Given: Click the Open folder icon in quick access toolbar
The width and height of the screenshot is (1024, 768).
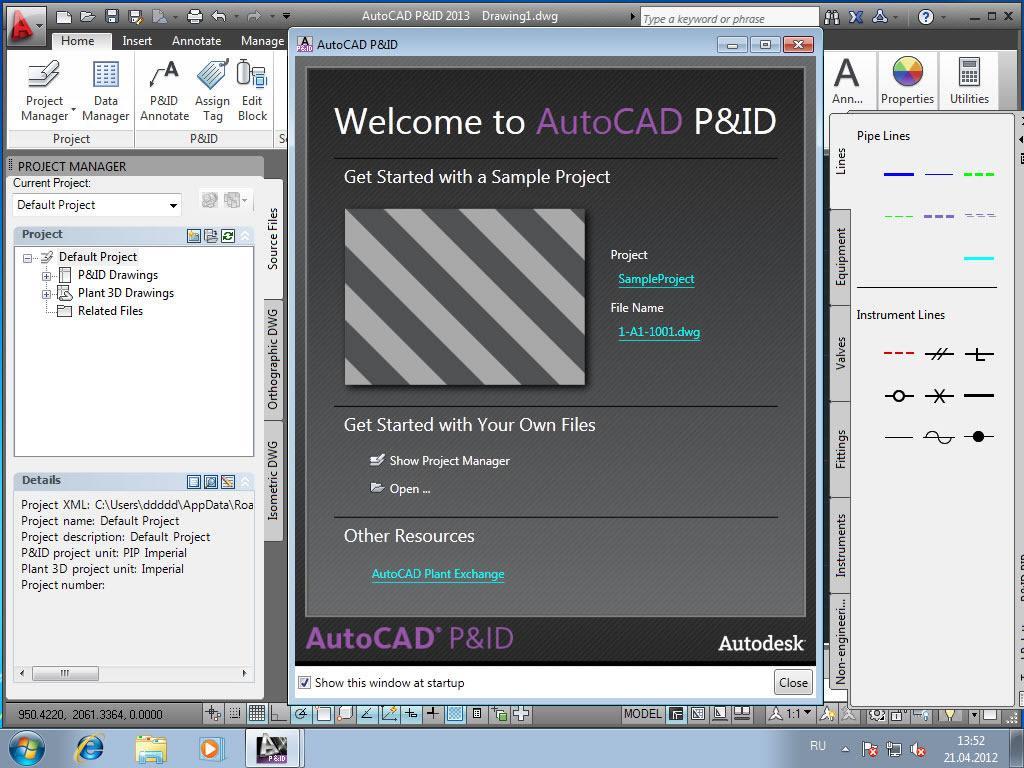Looking at the screenshot, I should pyautogui.click(x=88, y=16).
